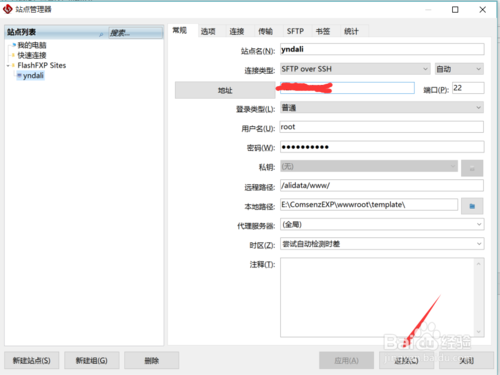The width and height of the screenshot is (500, 375).
Task: Click the address input field
Action: (347, 88)
